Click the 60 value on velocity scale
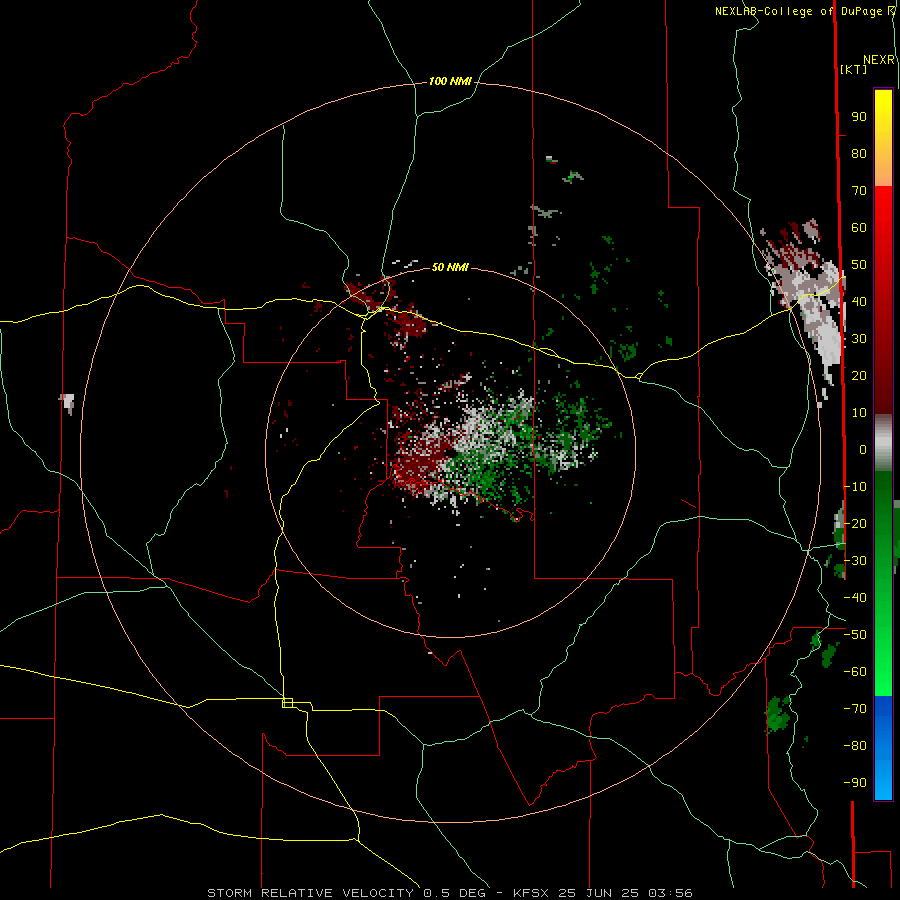 pos(859,228)
